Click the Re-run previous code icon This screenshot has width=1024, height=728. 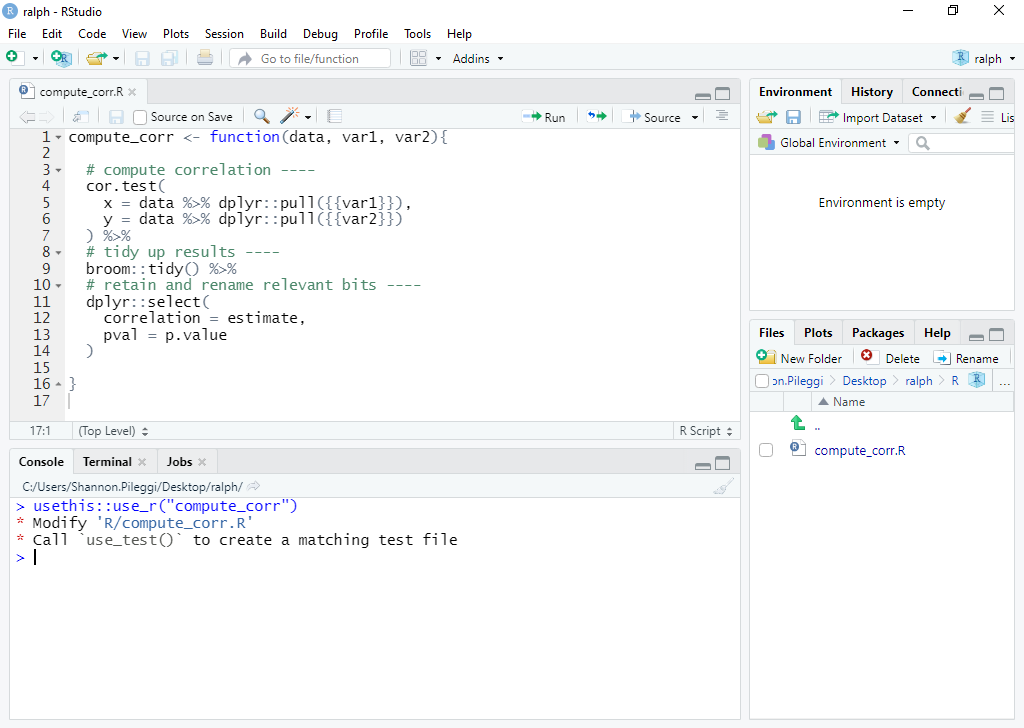[597, 116]
